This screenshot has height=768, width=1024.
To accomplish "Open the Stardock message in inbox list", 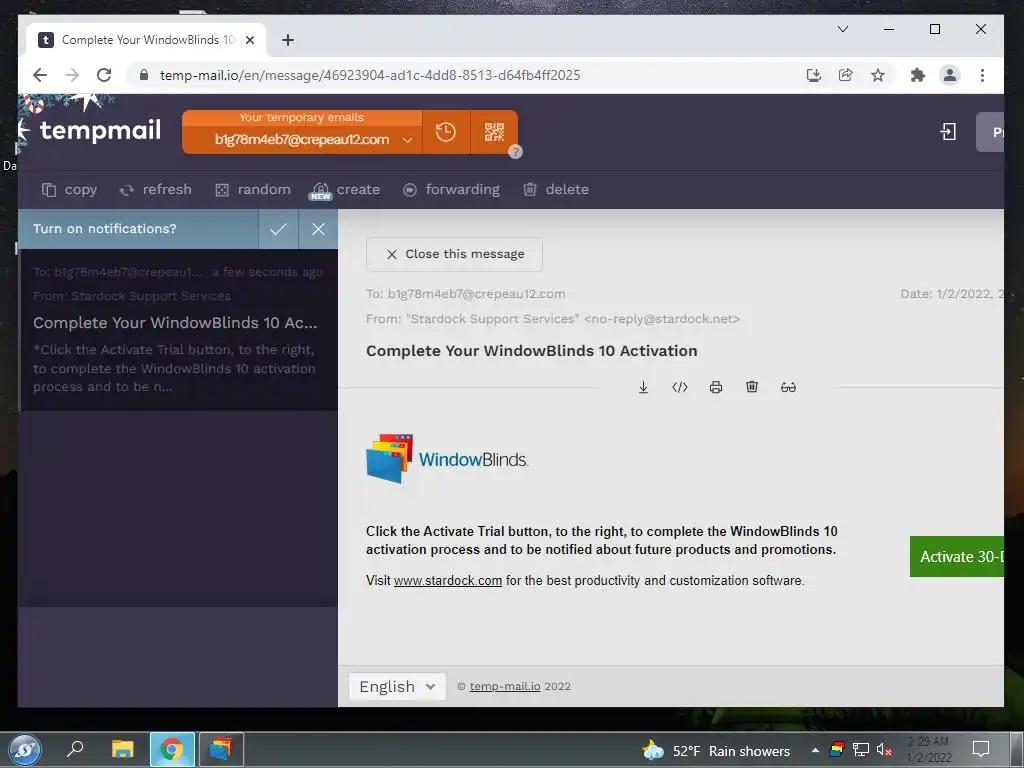I will [x=178, y=330].
